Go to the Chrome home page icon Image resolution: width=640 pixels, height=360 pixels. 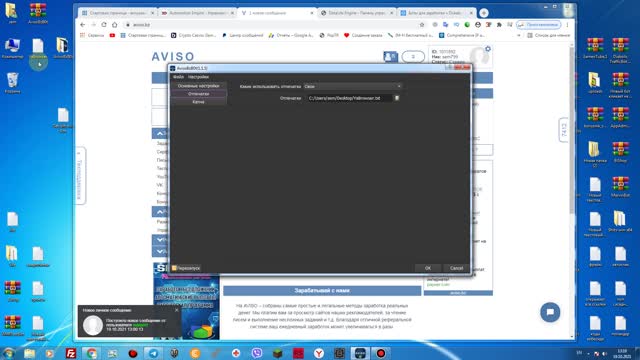coord(115,25)
